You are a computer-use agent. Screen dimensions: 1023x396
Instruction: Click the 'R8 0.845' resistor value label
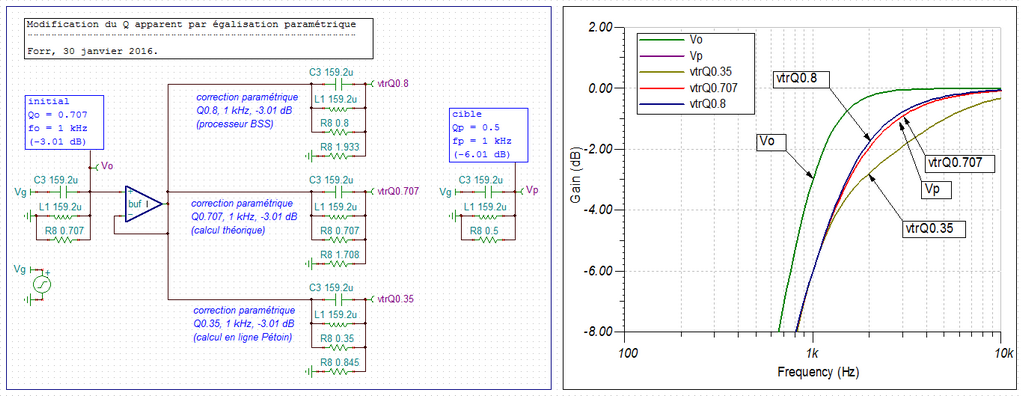click(339, 363)
